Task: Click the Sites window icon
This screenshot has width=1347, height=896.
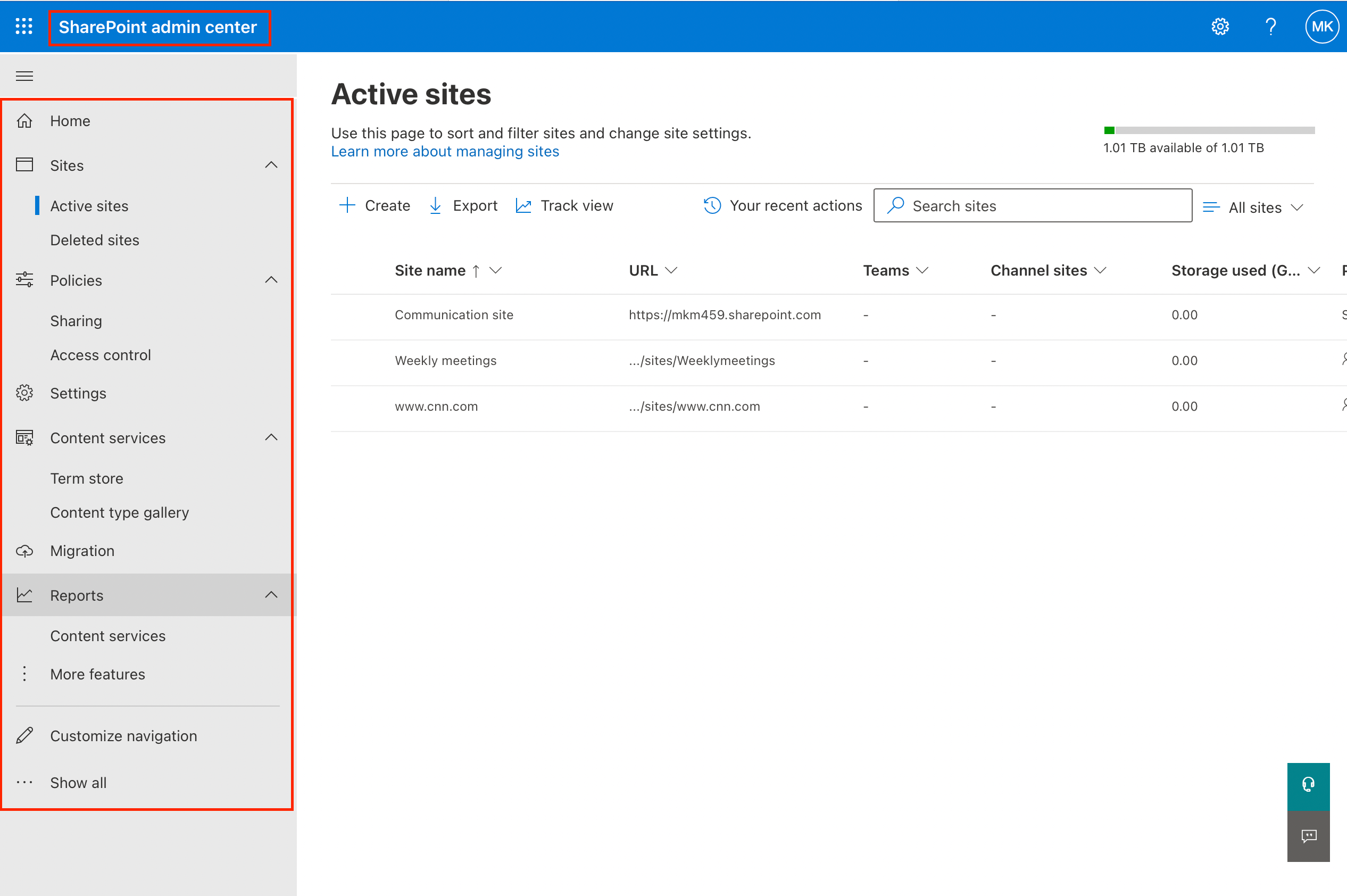Action: [24, 164]
